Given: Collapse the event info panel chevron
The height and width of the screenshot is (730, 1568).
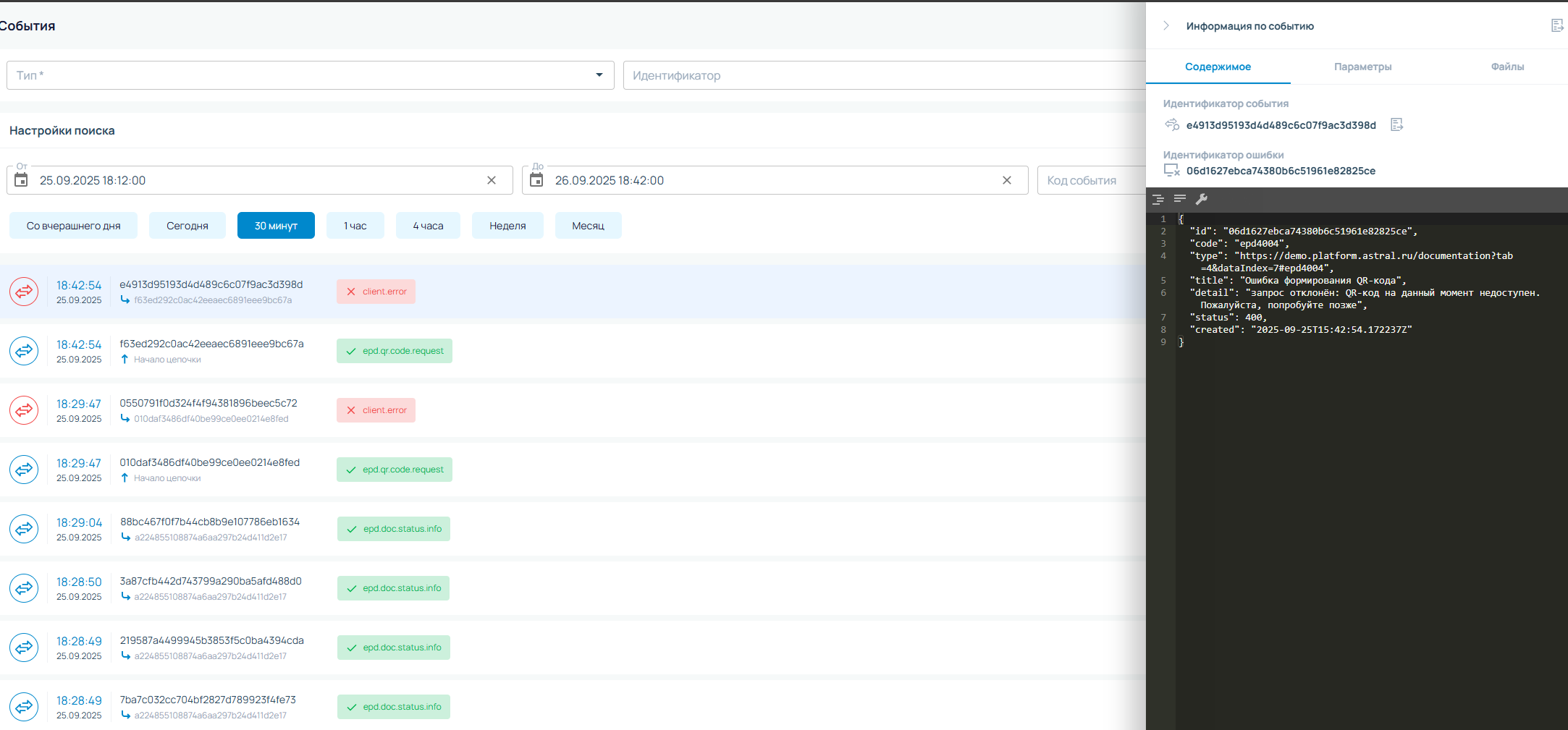Looking at the screenshot, I should coord(1166,25).
